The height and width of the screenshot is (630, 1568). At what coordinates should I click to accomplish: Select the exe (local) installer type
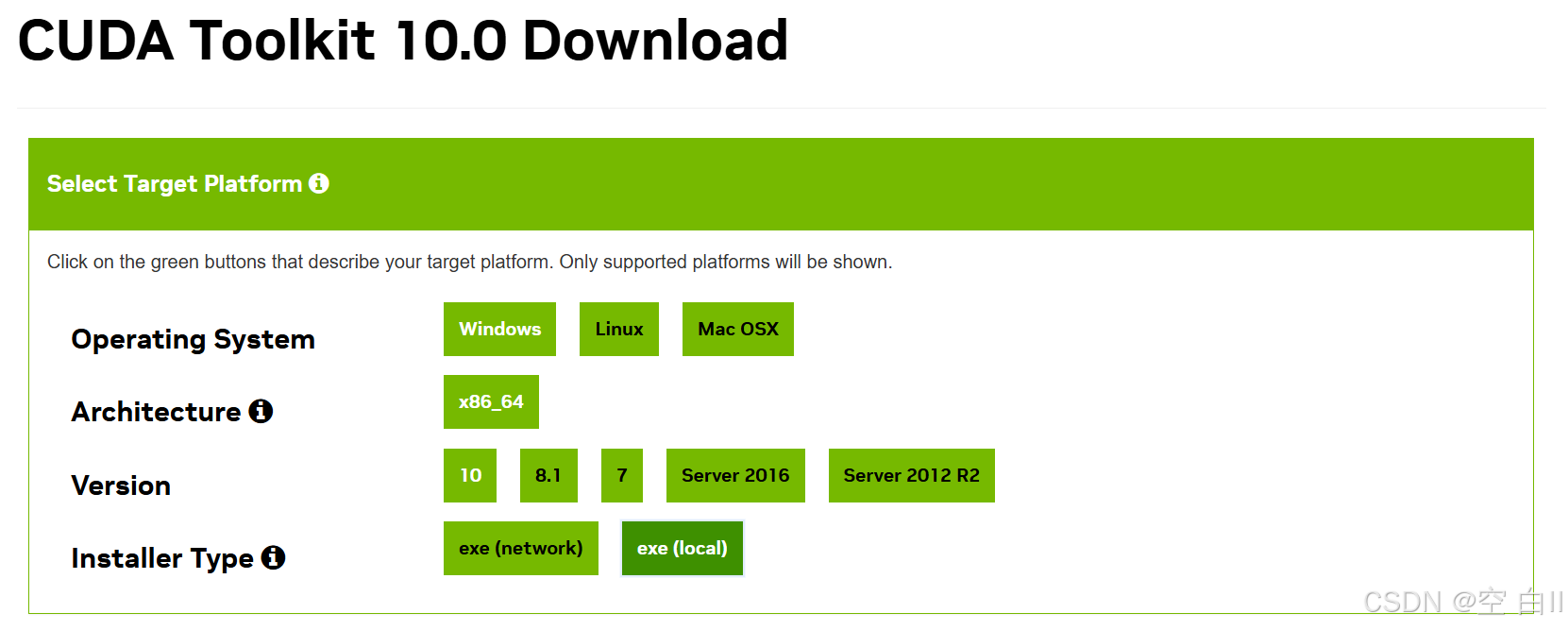coord(683,548)
